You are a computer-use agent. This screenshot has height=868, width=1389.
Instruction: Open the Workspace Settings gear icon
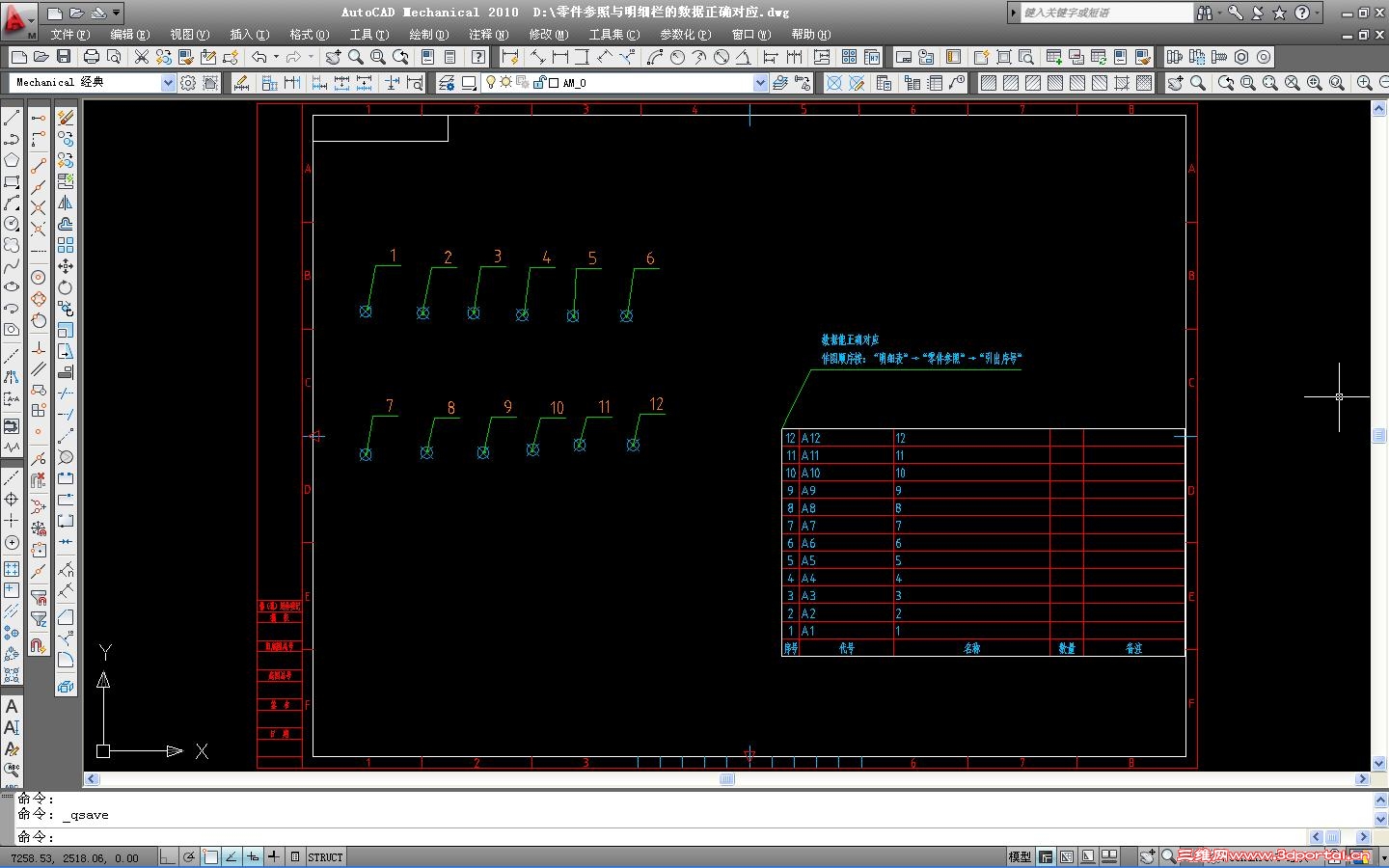click(188, 83)
